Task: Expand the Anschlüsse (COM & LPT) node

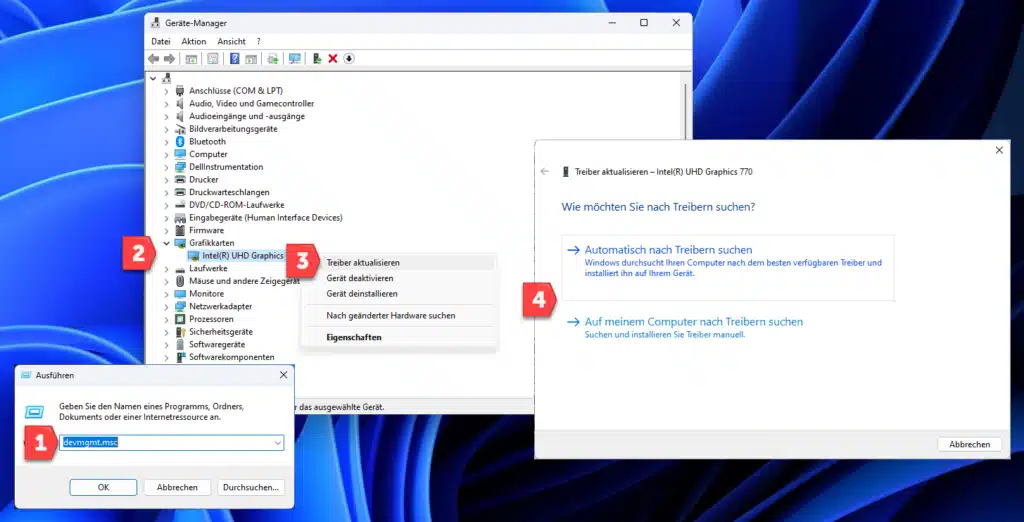Action: [166, 91]
